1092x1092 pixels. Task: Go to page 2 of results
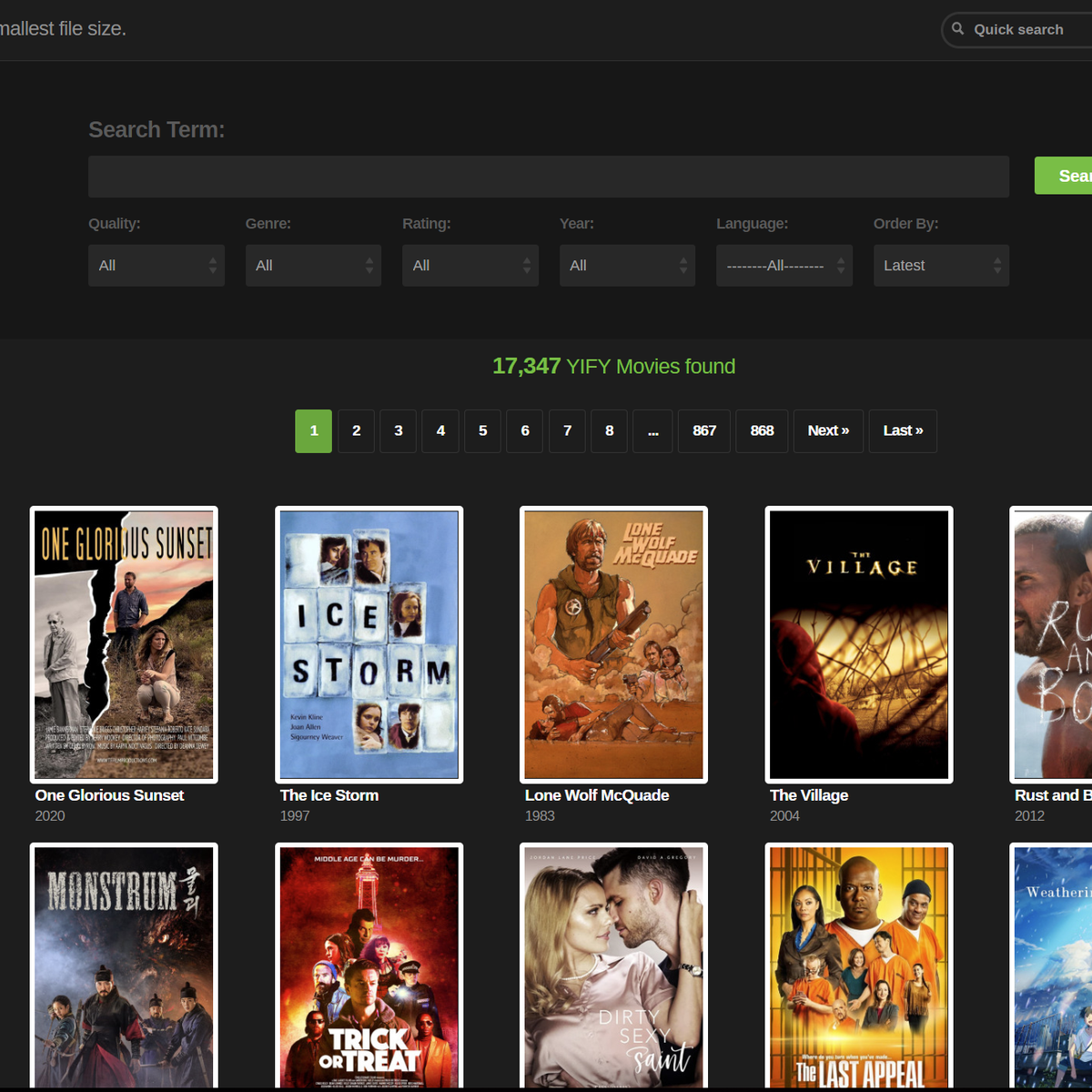[x=356, y=431]
